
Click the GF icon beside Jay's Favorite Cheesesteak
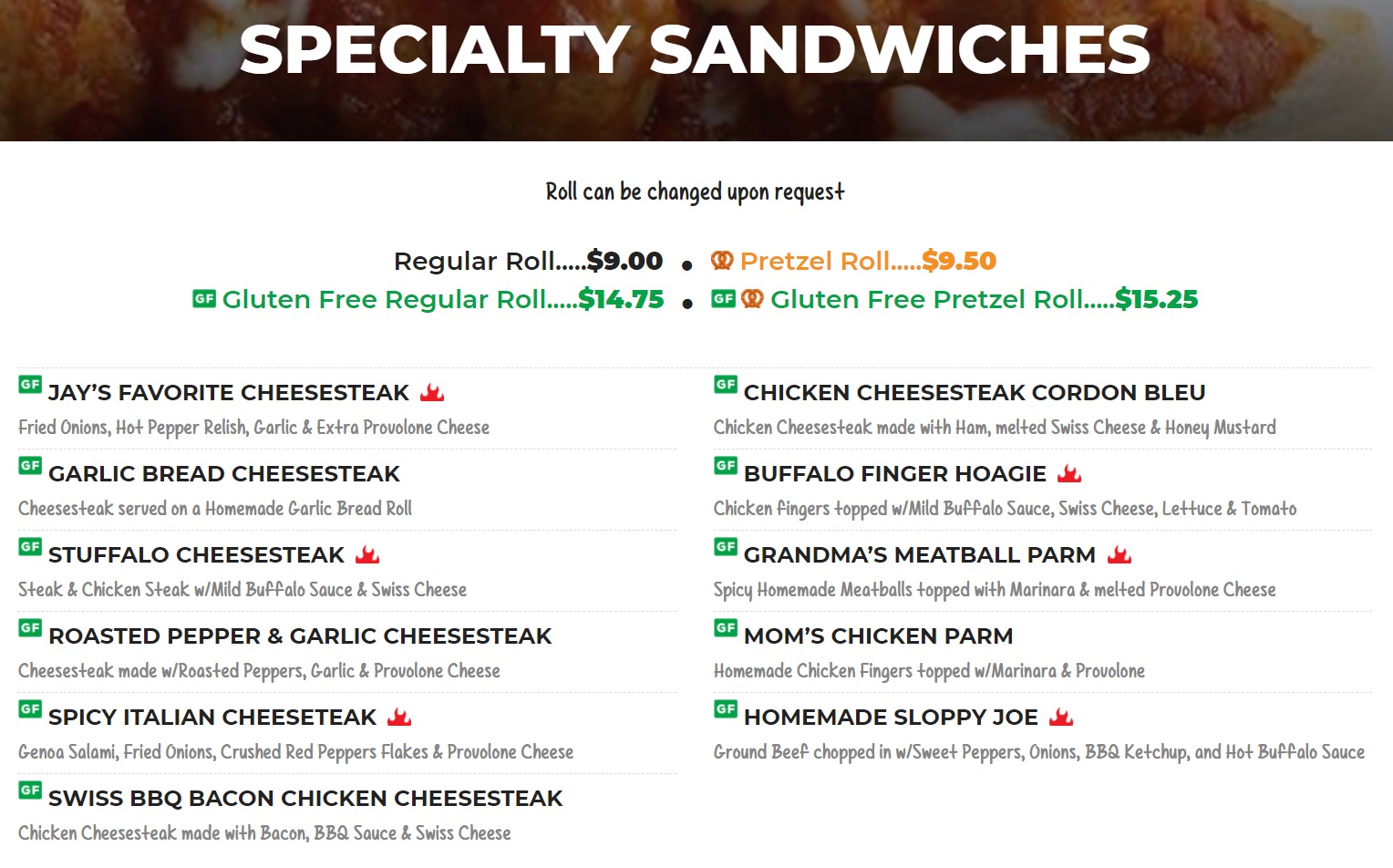[30, 385]
